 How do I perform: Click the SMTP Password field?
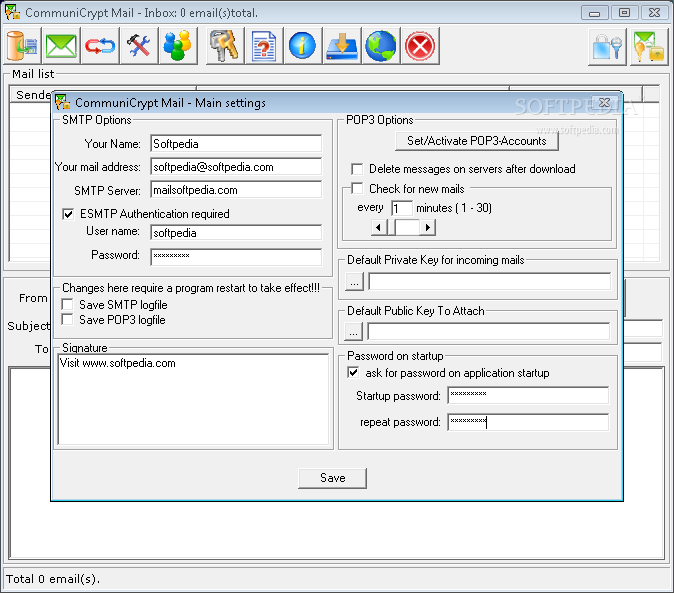(x=236, y=257)
